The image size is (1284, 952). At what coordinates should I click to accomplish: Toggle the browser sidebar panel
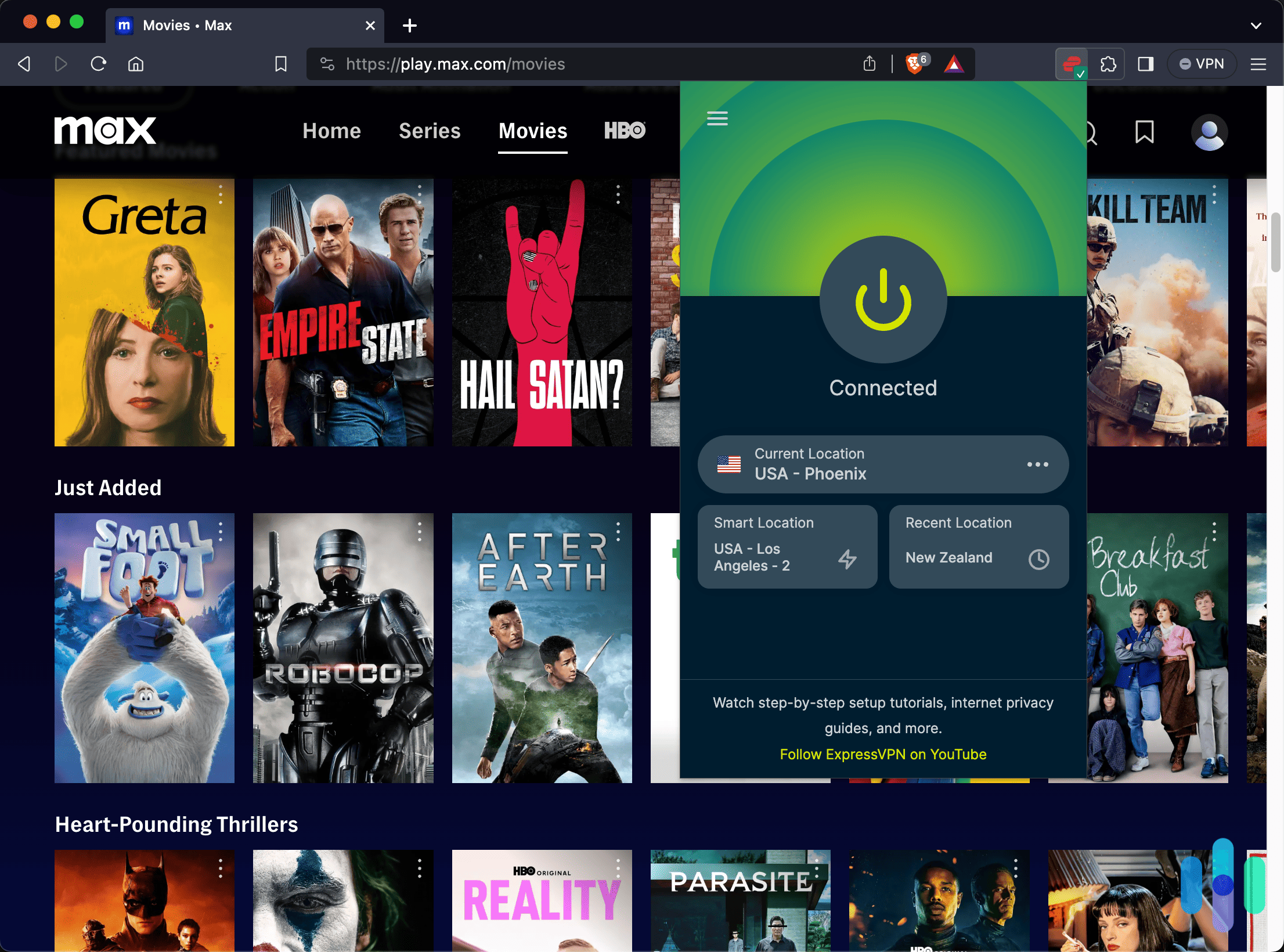[1145, 64]
